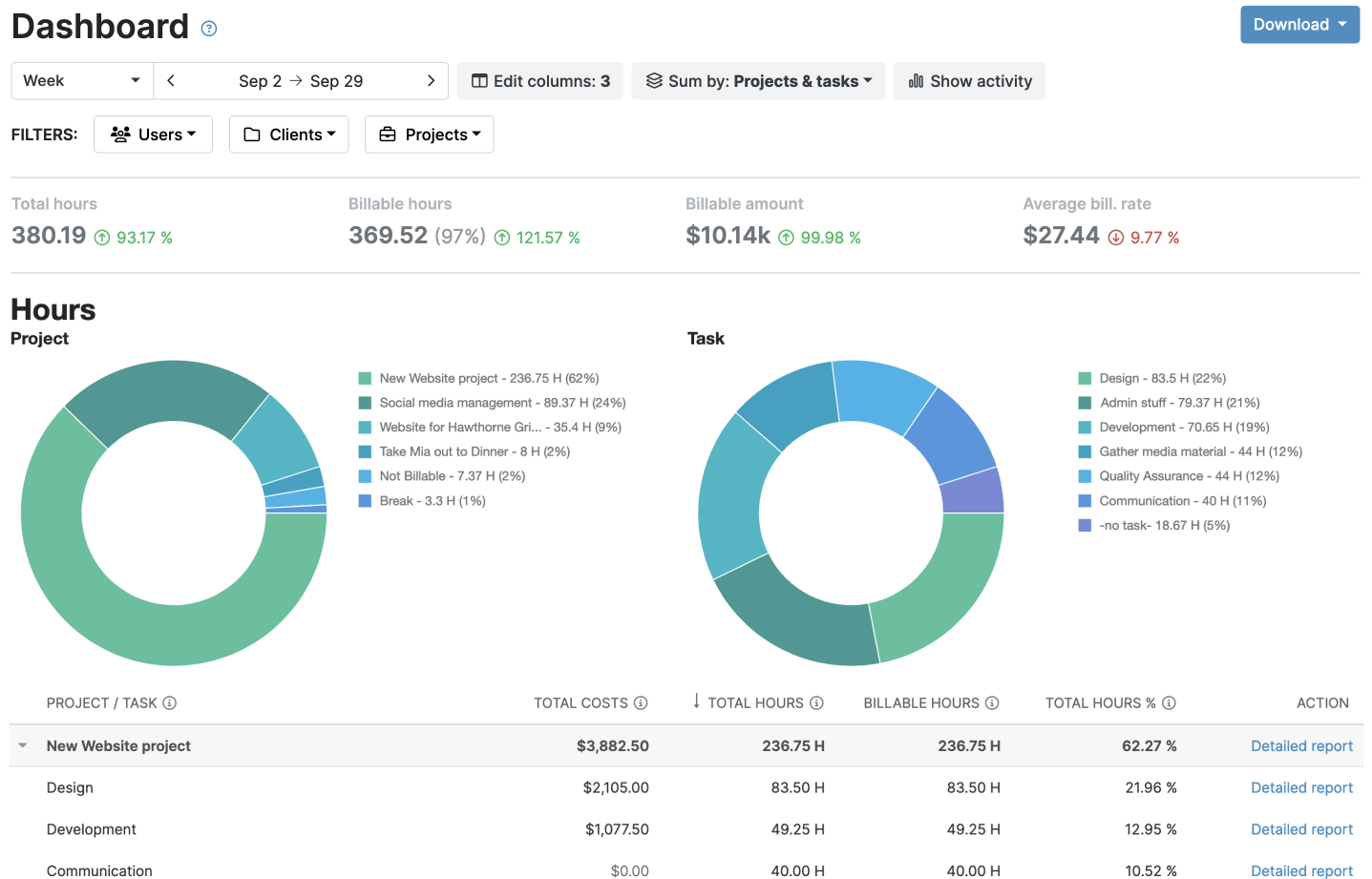Open the Sum by Projects & tasks dropdown

tap(759, 81)
